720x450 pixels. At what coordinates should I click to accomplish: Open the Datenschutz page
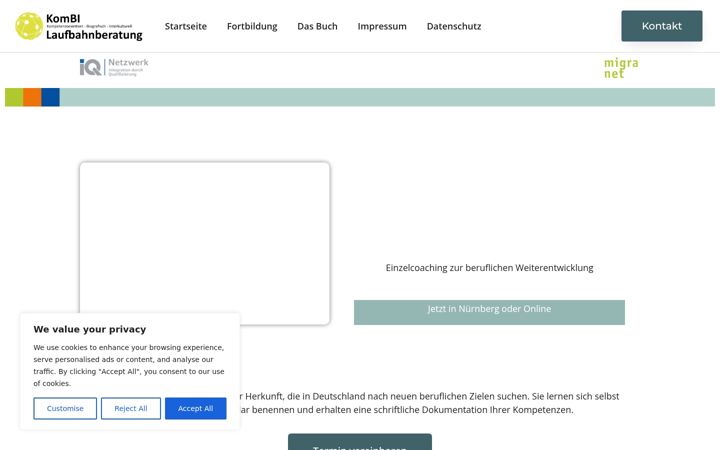[454, 26]
